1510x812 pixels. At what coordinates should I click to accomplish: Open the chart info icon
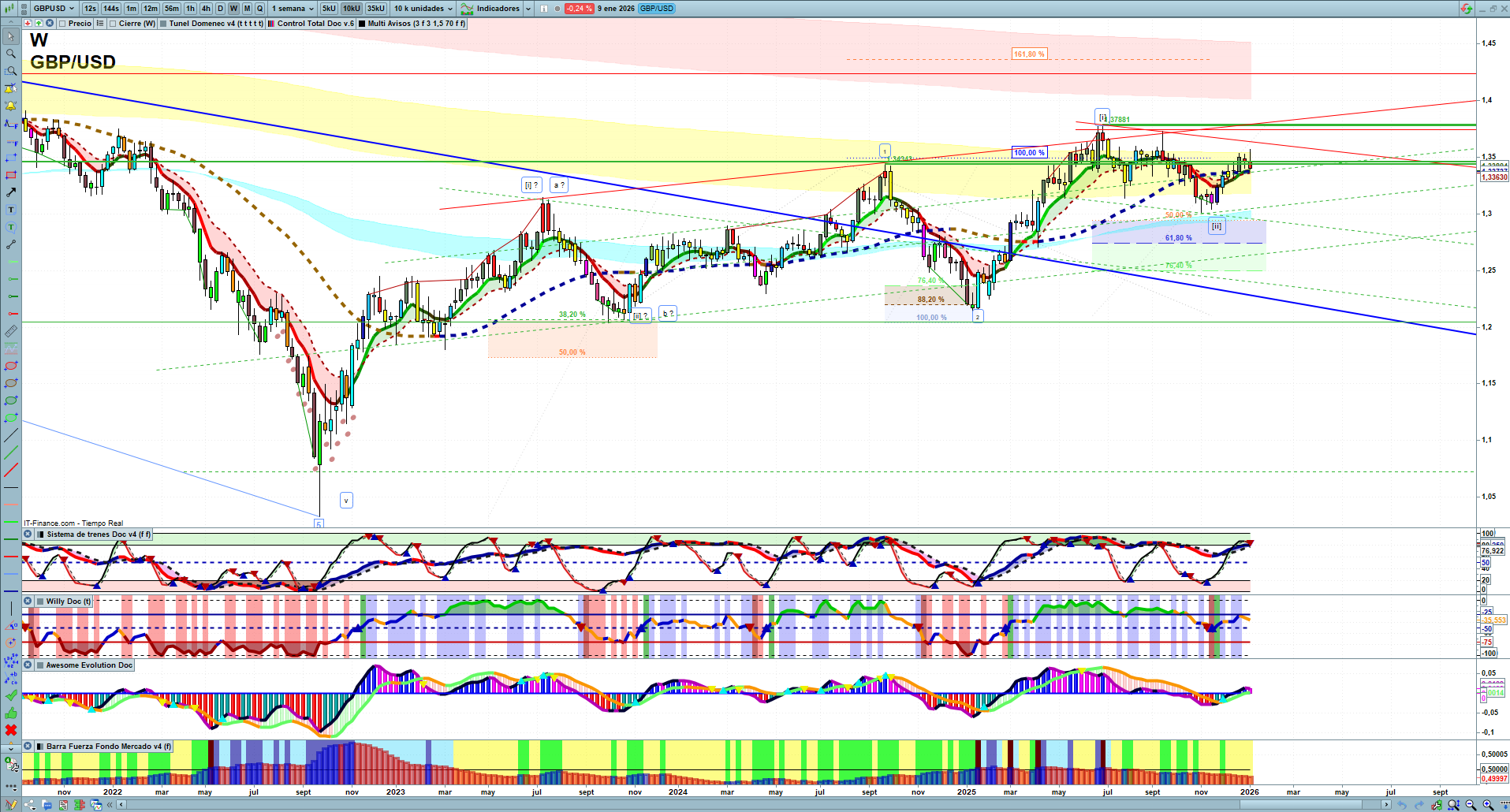pyautogui.click(x=544, y=9)
